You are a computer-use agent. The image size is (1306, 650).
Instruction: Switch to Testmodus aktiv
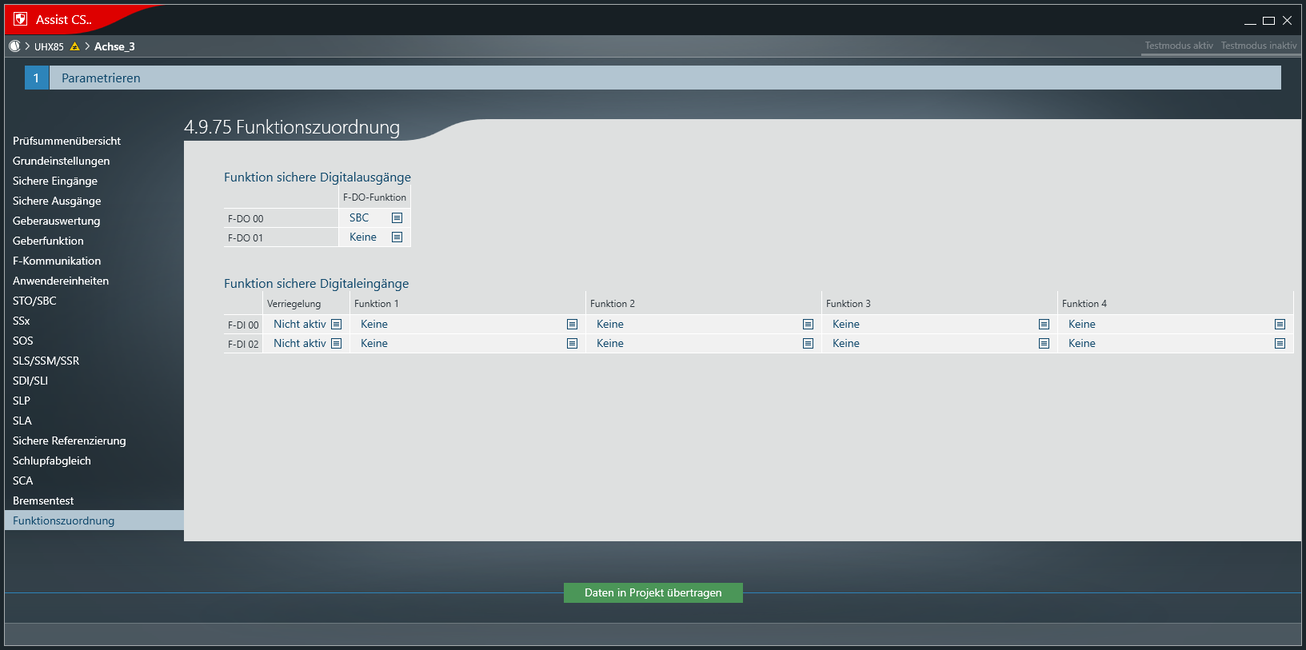coord(1178,46)
